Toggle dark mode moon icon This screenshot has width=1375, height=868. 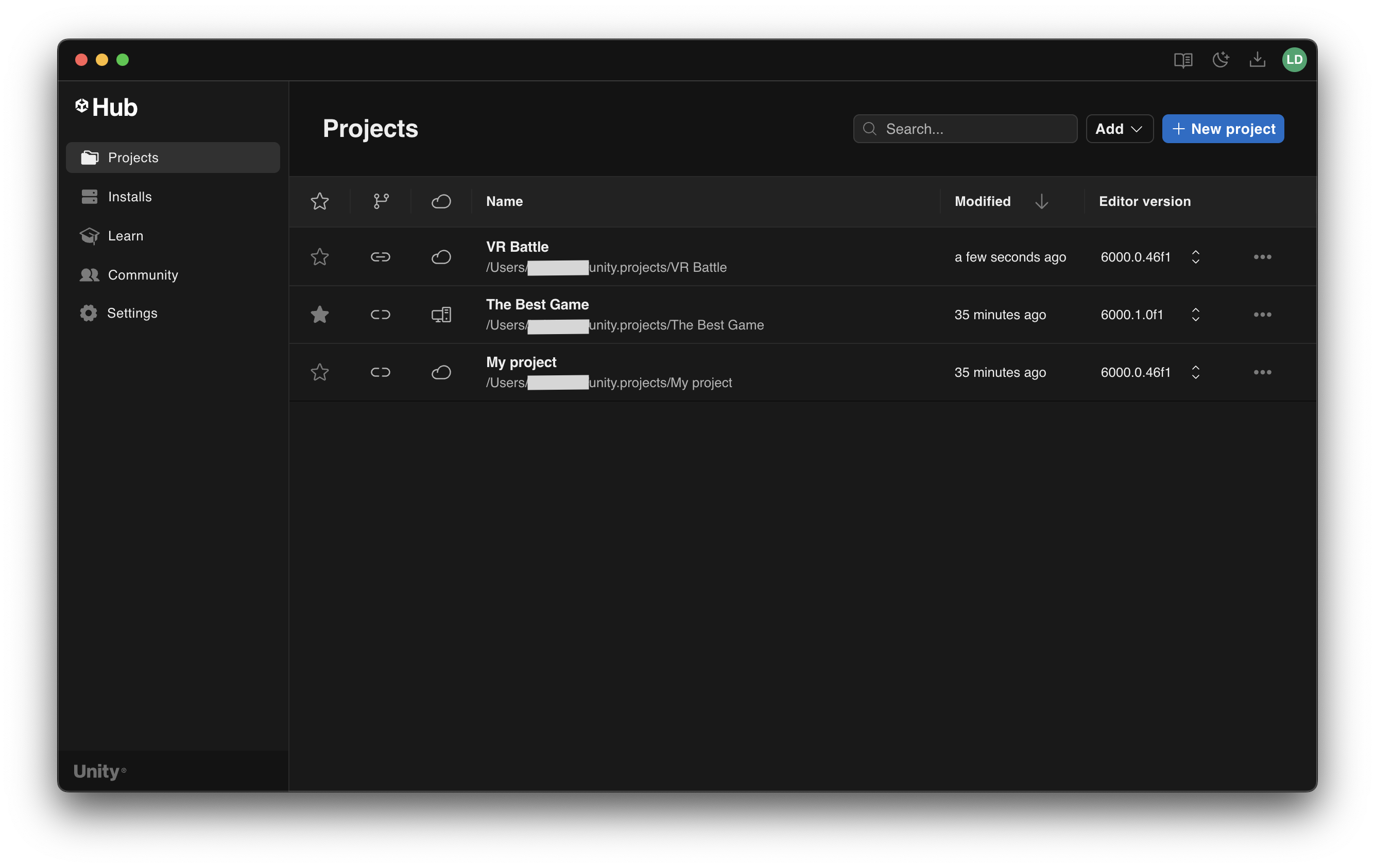coord(1221,59)
